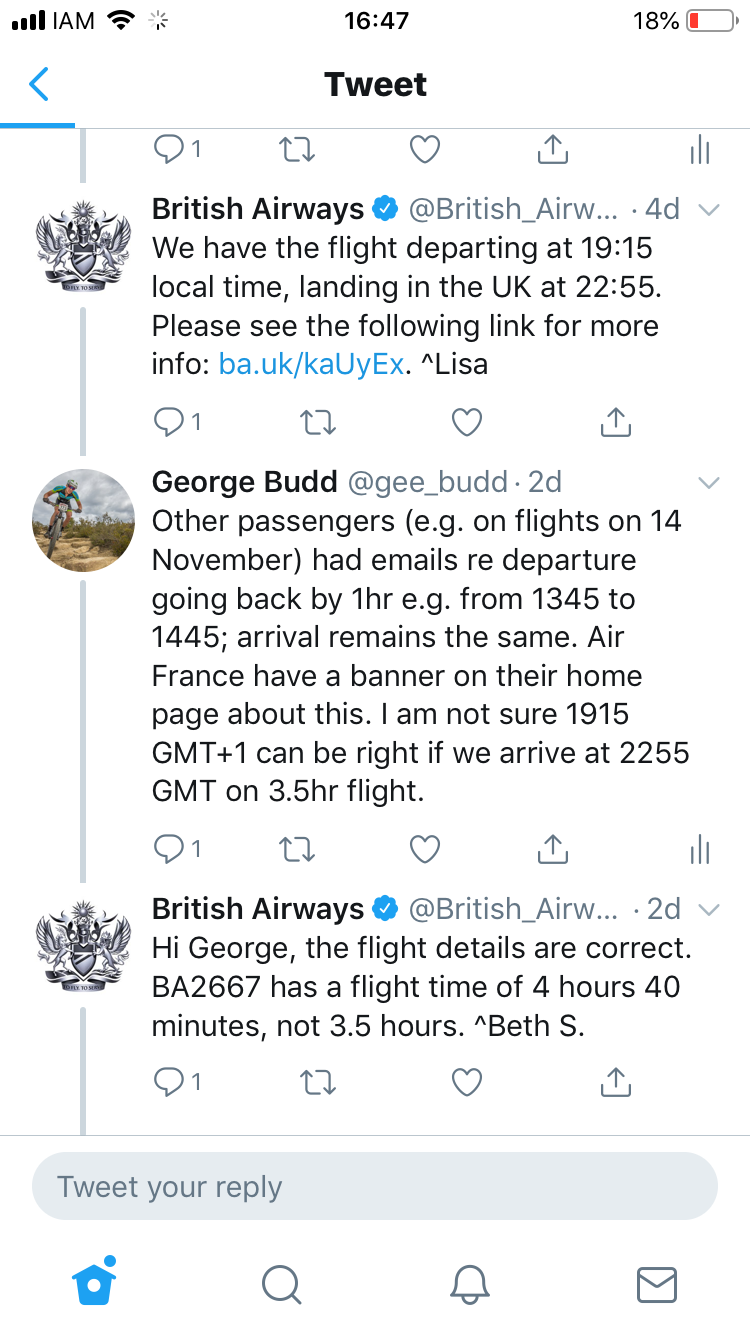Image resolution: width=750 pixels, height=1334 pixels.
Task: Retweet Beth S.'s British Airways reply
Action: click(319, 1081)
